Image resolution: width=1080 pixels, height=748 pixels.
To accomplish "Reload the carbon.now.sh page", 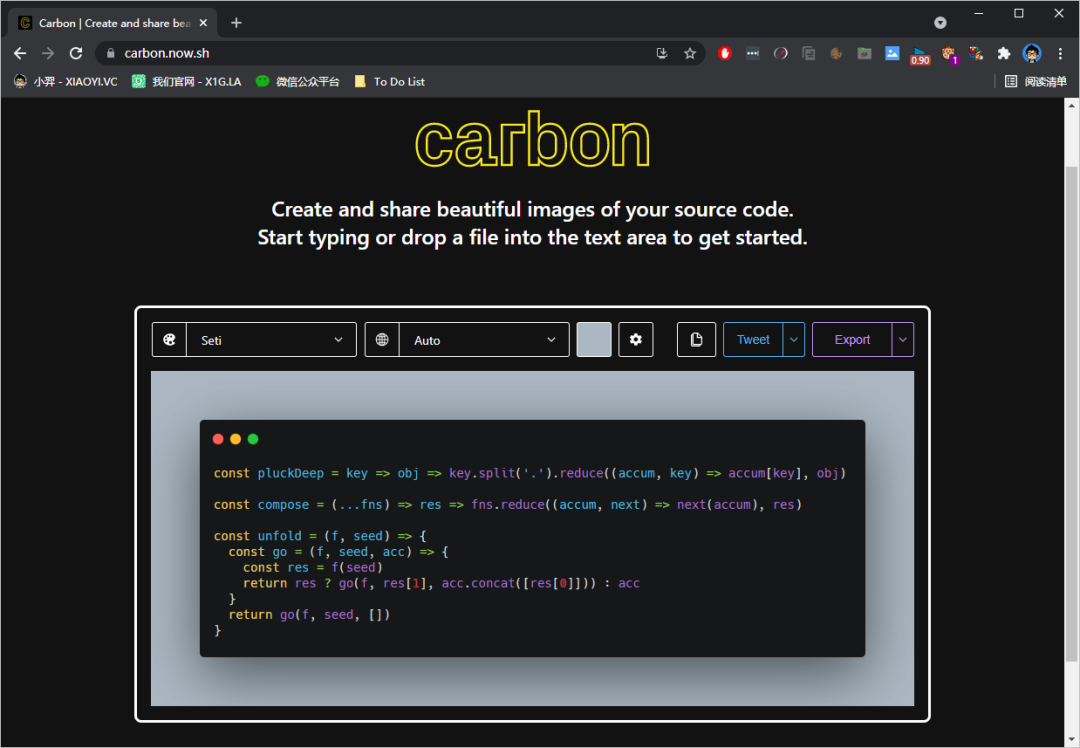I will (x=76, y=54).
